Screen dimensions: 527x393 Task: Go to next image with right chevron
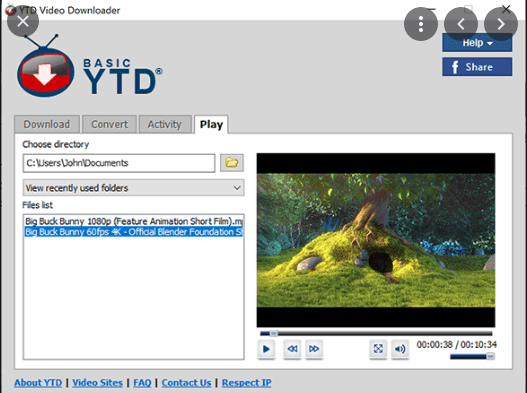click(501, 24)
